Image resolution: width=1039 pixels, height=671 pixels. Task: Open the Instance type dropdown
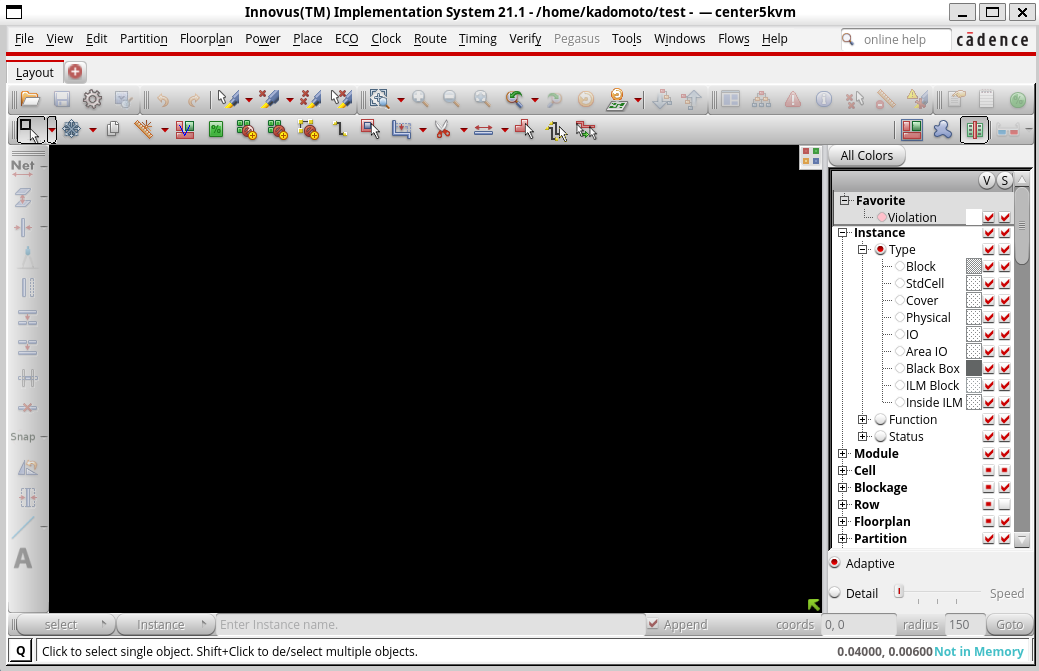coord(166,624)
